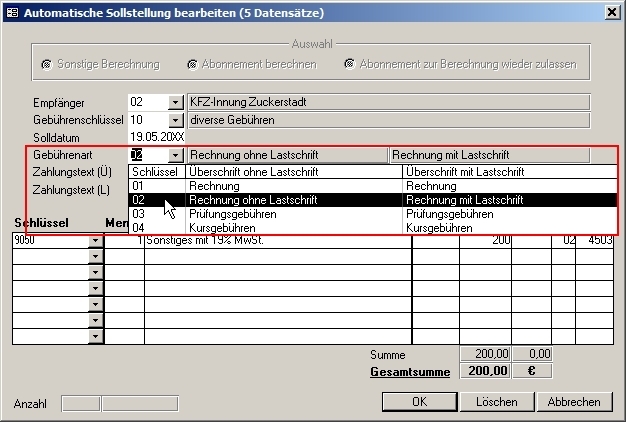Click the Gesamtsumme value field

coord(484,372)
